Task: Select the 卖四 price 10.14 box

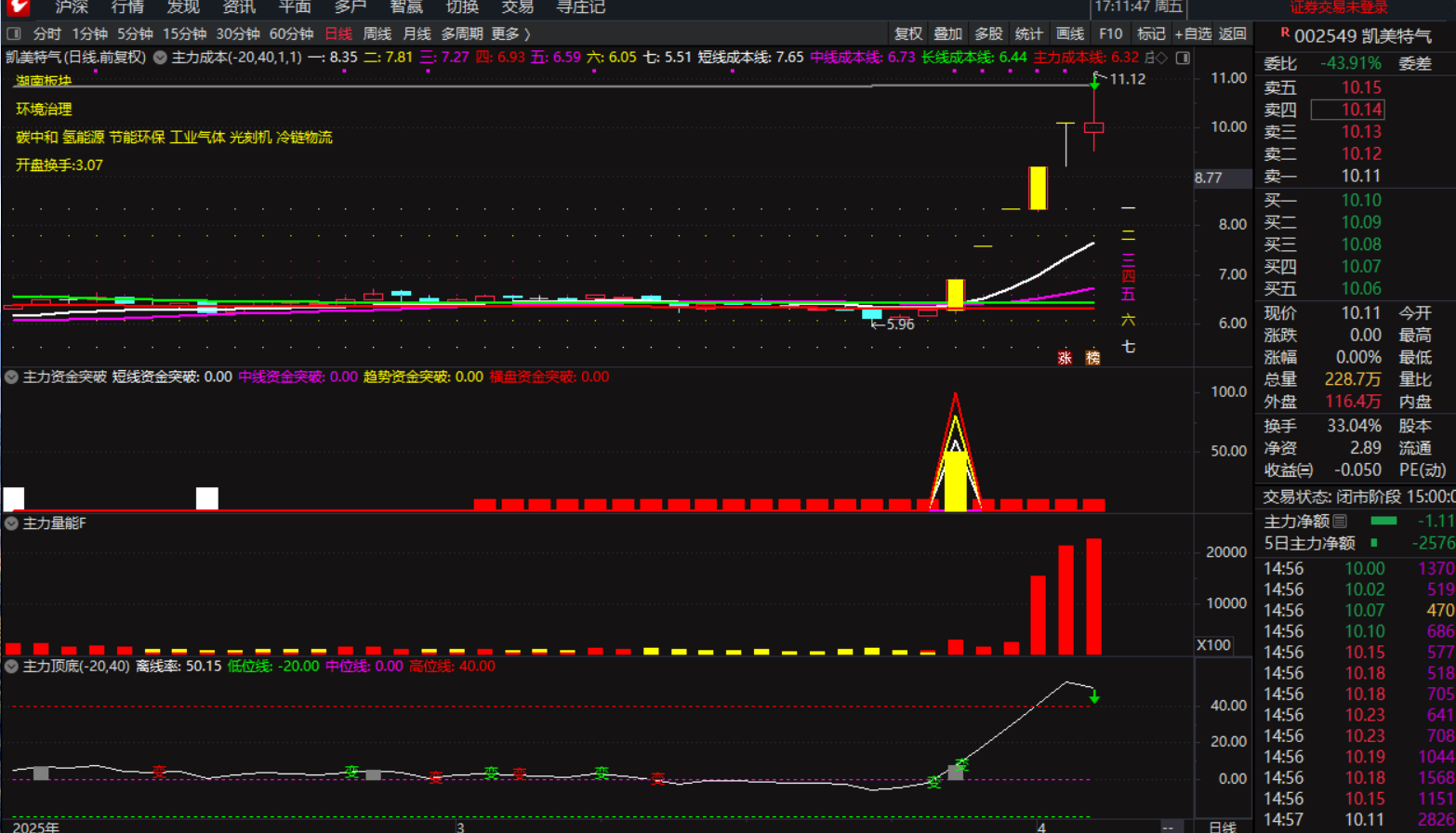Action: [x=1347, y=111]
